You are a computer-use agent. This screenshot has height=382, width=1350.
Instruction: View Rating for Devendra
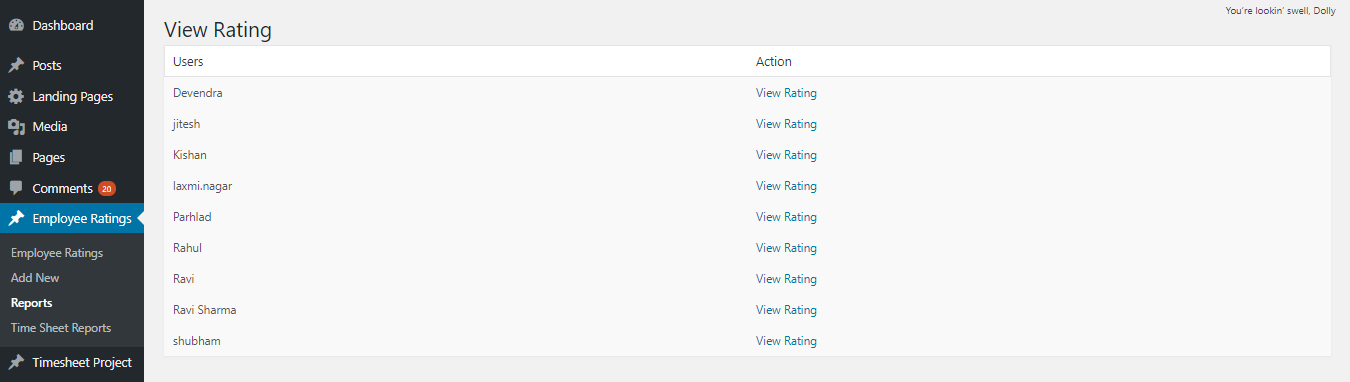coord(786,93)
